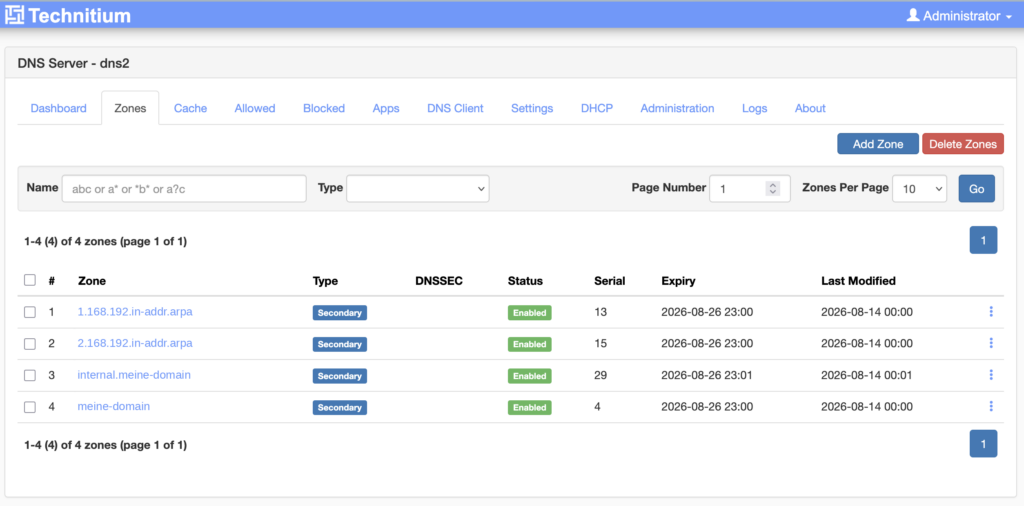Click the Last Modified column header
1024x506 pixels.
click(x=858, y=281)
